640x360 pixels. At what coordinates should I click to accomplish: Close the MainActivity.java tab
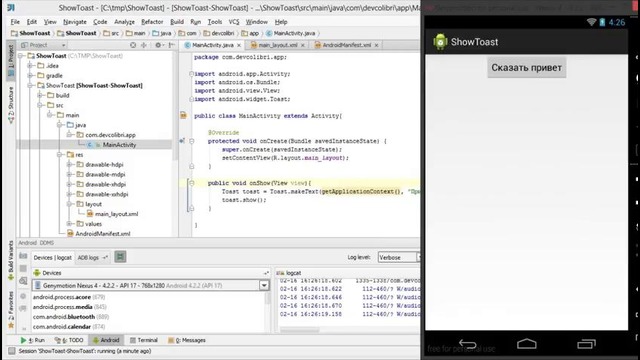click(x=239, y=45)
